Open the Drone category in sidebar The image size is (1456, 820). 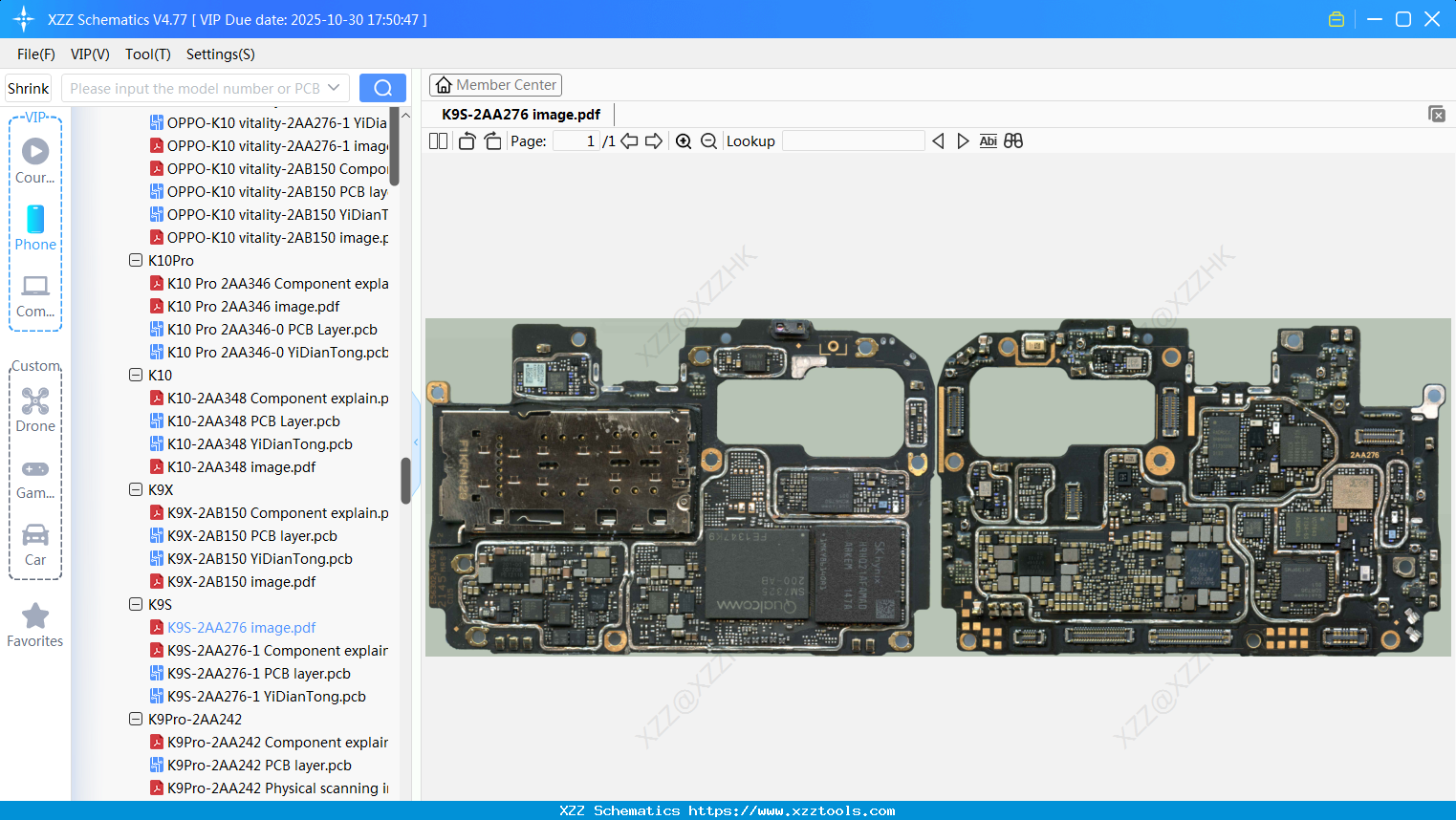click(x=35, y=409)
